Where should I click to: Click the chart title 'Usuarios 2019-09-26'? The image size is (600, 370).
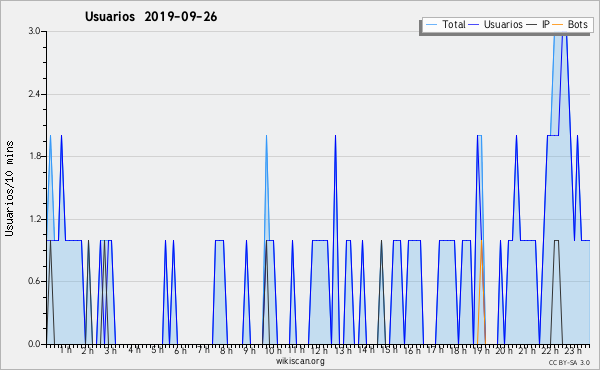[151, 17]
